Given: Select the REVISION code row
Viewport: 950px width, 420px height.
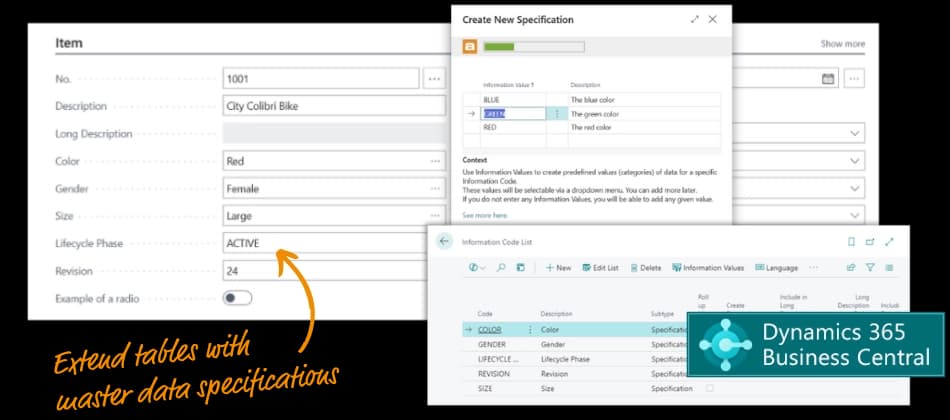Looking at the screenshot, I should click(494, 374).
